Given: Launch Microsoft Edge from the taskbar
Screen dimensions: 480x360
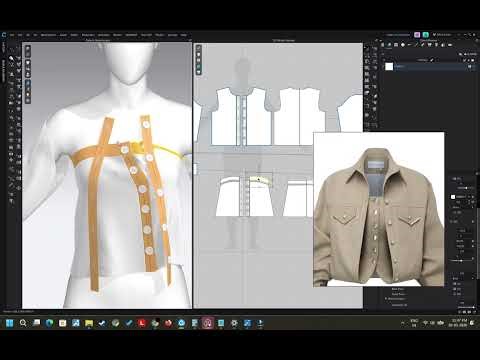Looking at the screenshot, I should pyautogui.click(x=49, y=323).
